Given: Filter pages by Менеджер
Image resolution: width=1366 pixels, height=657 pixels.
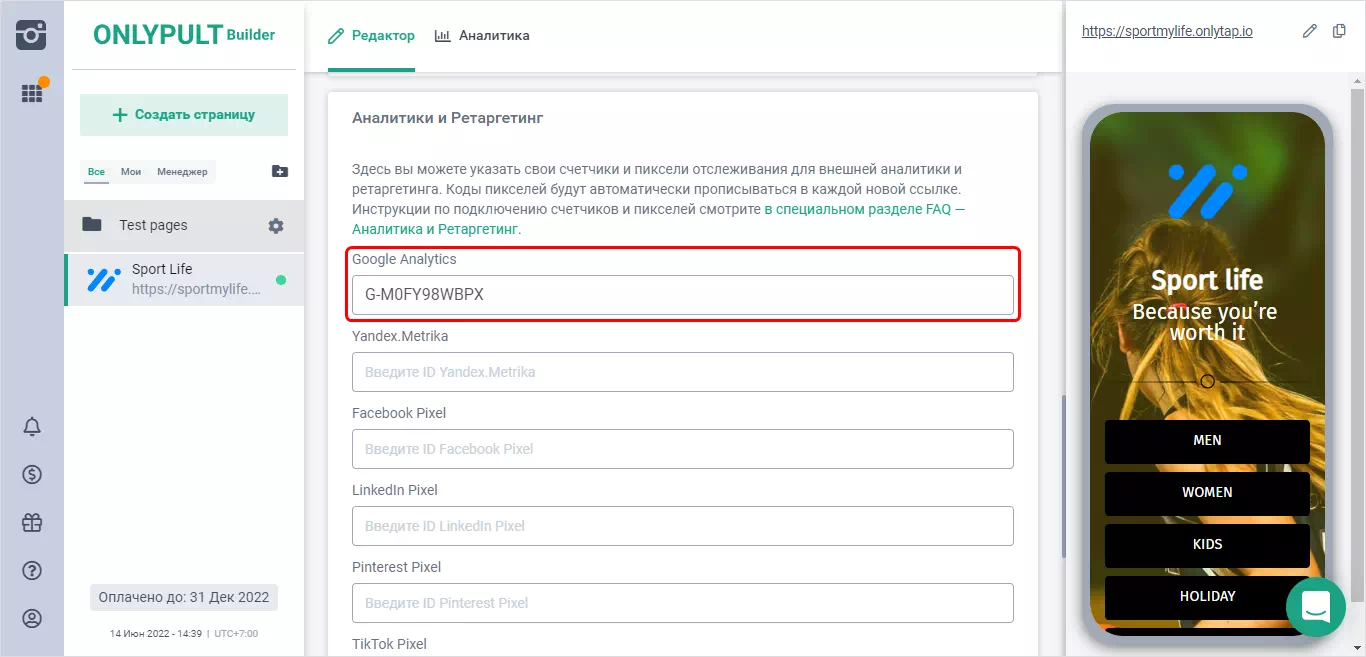Looking at the screenshot, I should tap(182, 172).
